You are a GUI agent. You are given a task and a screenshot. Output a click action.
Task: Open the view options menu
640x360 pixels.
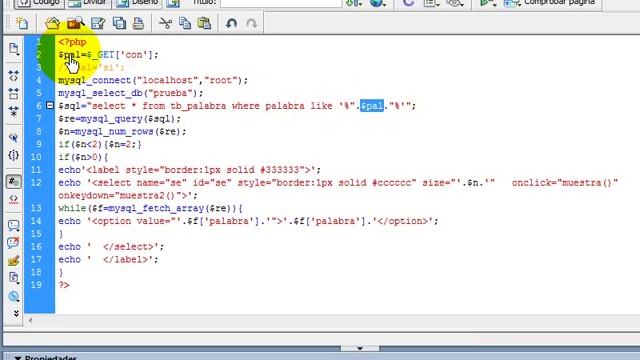[x=431, y=3]
